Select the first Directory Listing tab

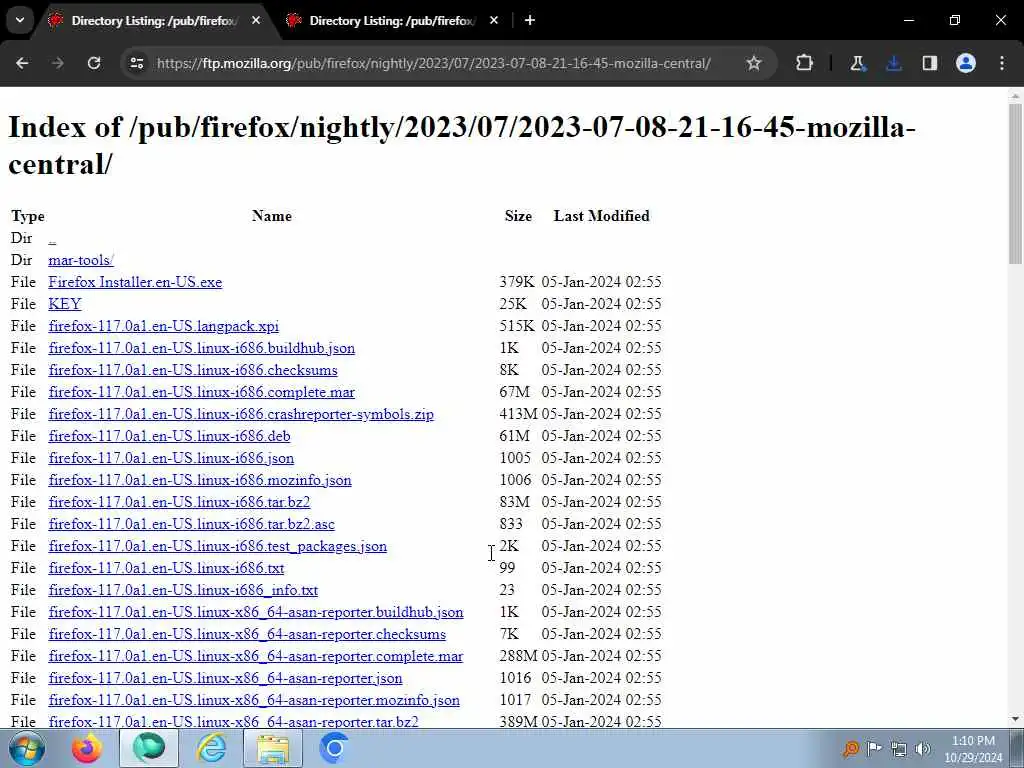[154, 21]
